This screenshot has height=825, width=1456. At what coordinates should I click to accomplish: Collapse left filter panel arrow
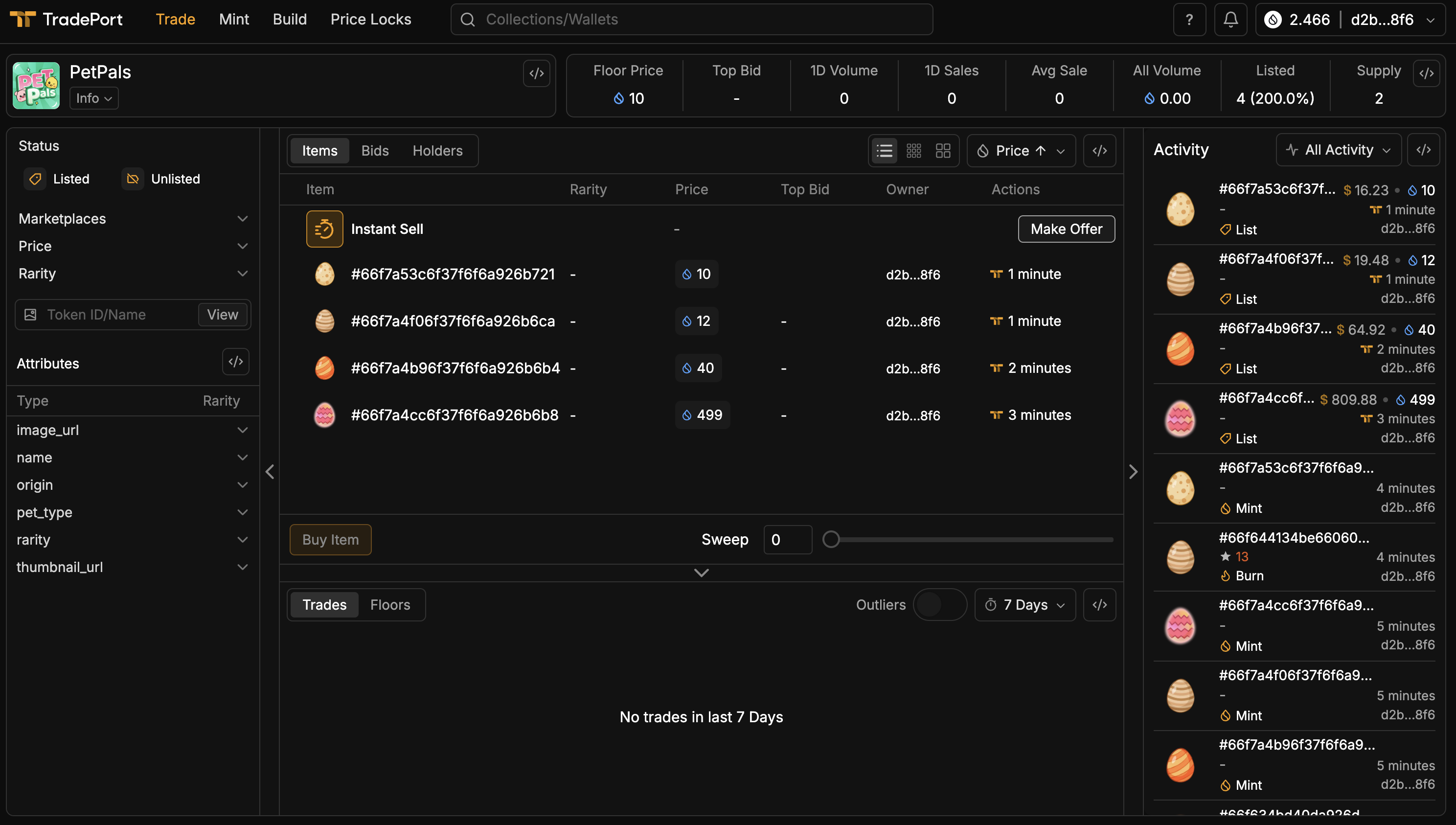pos(270,471)
